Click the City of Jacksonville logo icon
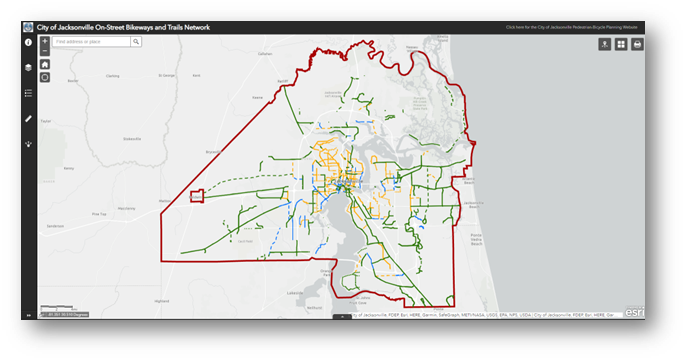This screenshot has width=687, height=362. [28, 27]
